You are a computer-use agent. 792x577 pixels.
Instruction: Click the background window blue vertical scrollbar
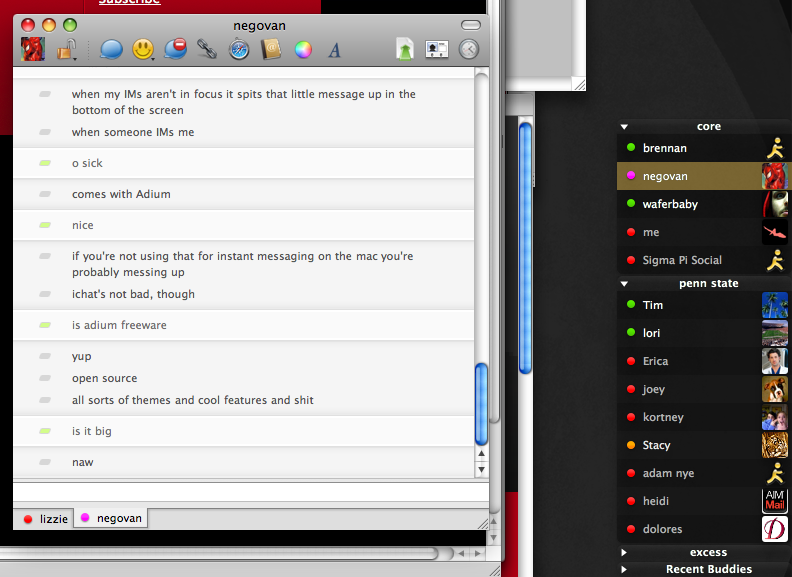[x=525, y=248]
